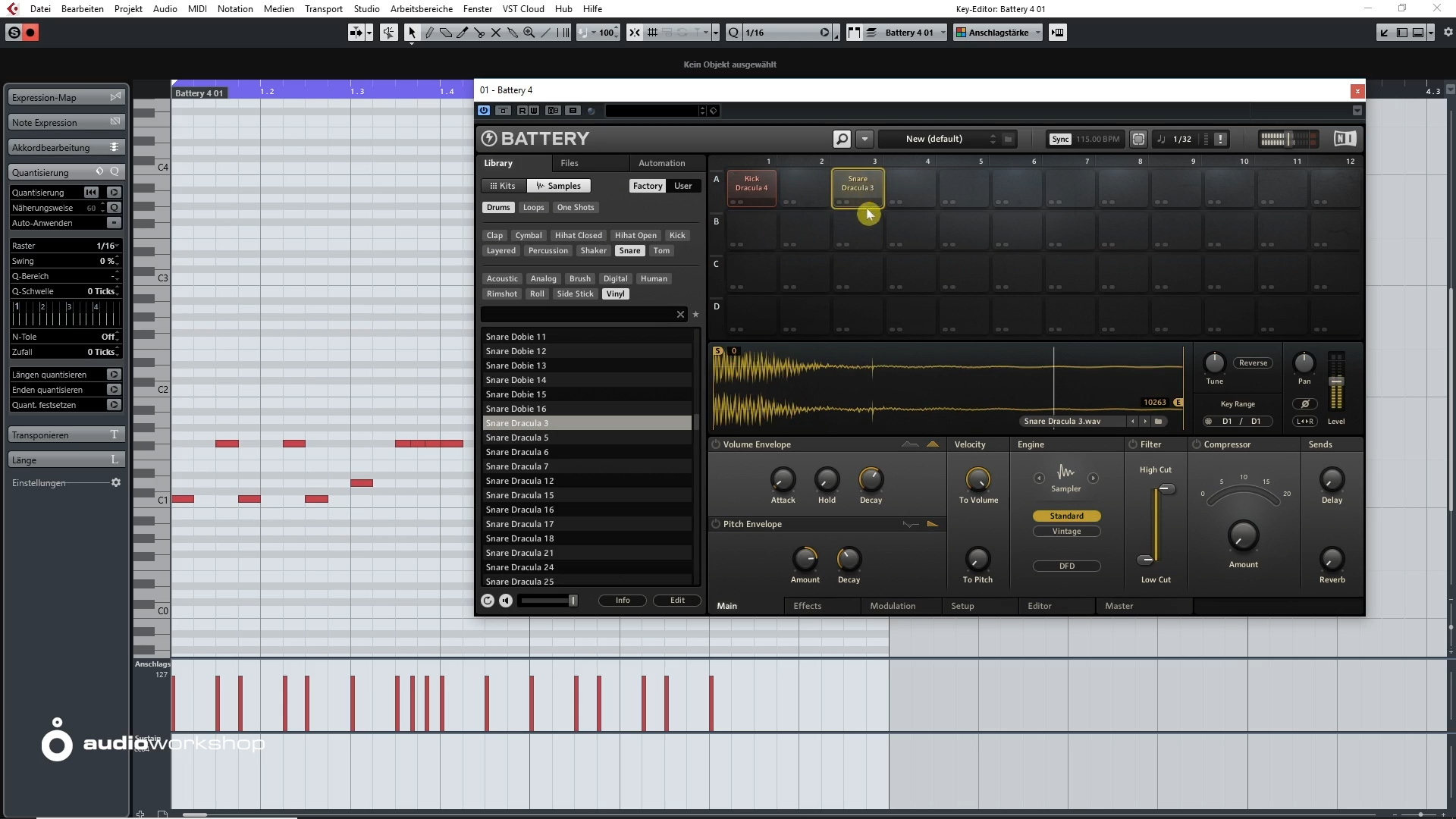The image size is (1456, 819).
Task: Open Battery preset dropdown arrow beside search
Action: click(x=864, y=139)
